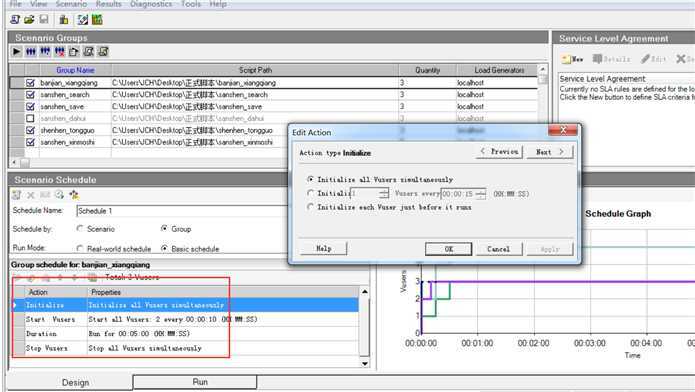The height and width of the screenshot is (392, 695).
Task: Select Real-world schedule run mode
Action: pos(80,248)
